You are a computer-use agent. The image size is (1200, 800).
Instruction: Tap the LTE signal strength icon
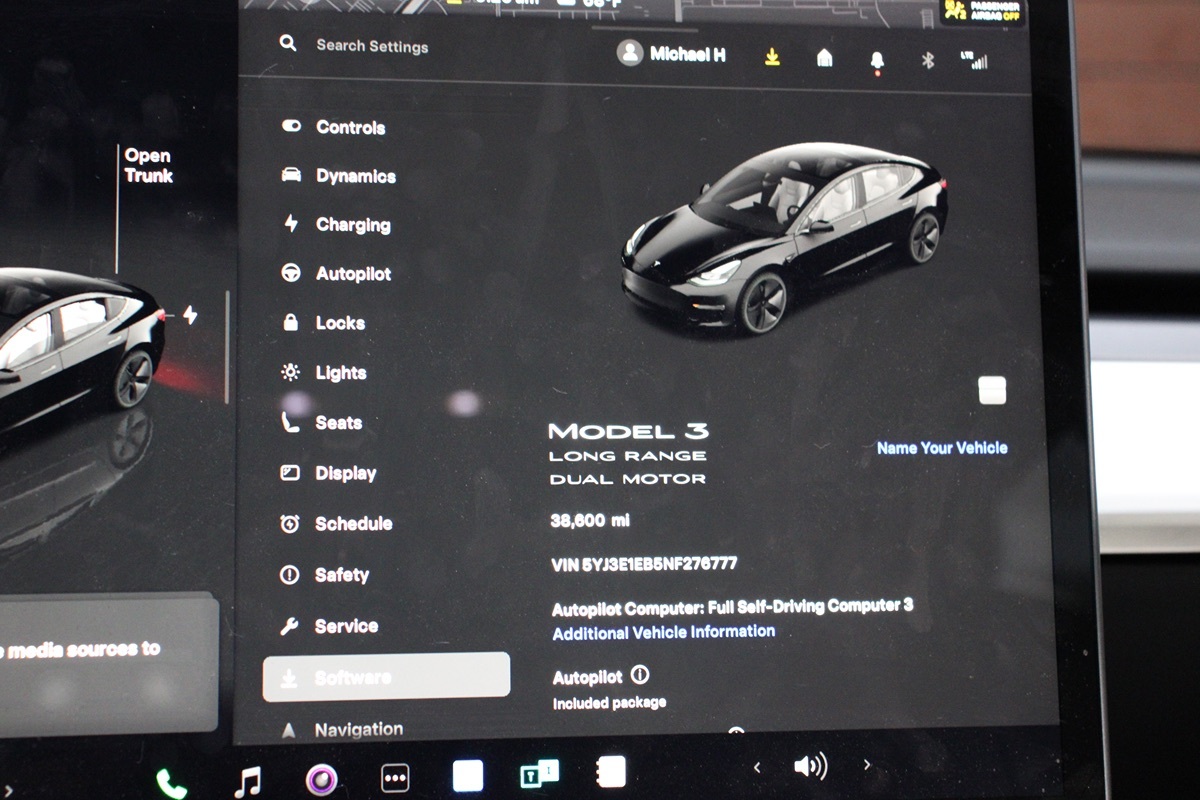pos(973,60)
